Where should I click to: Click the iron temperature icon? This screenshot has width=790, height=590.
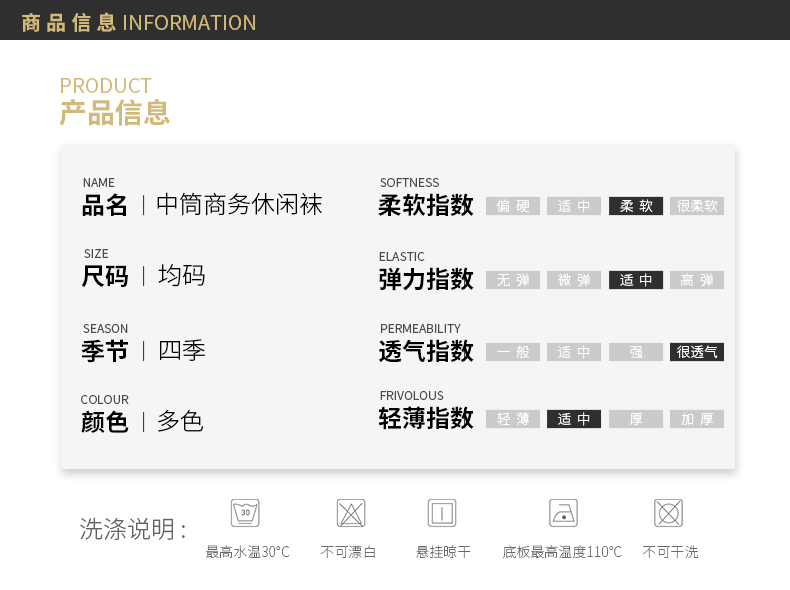click(563, 513)
